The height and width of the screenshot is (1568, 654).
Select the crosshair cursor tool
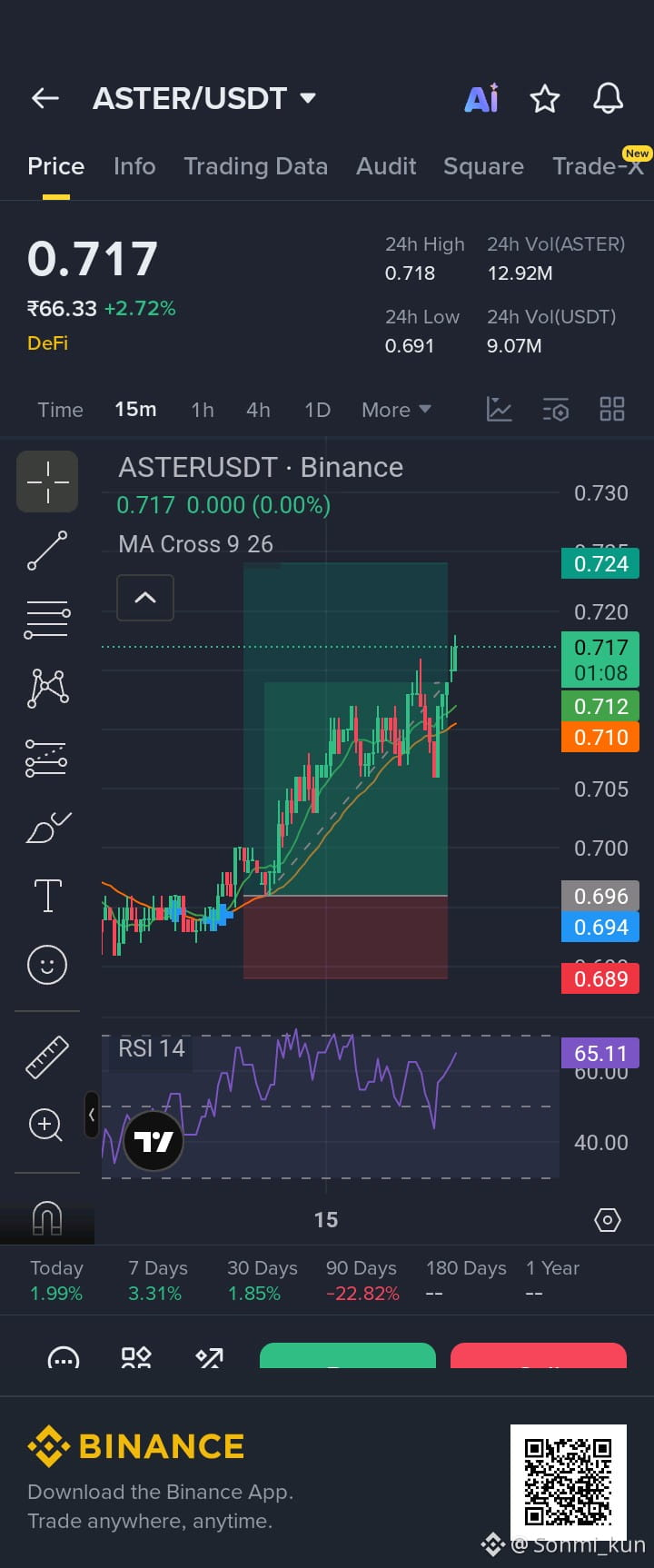(x=47, y=481)
